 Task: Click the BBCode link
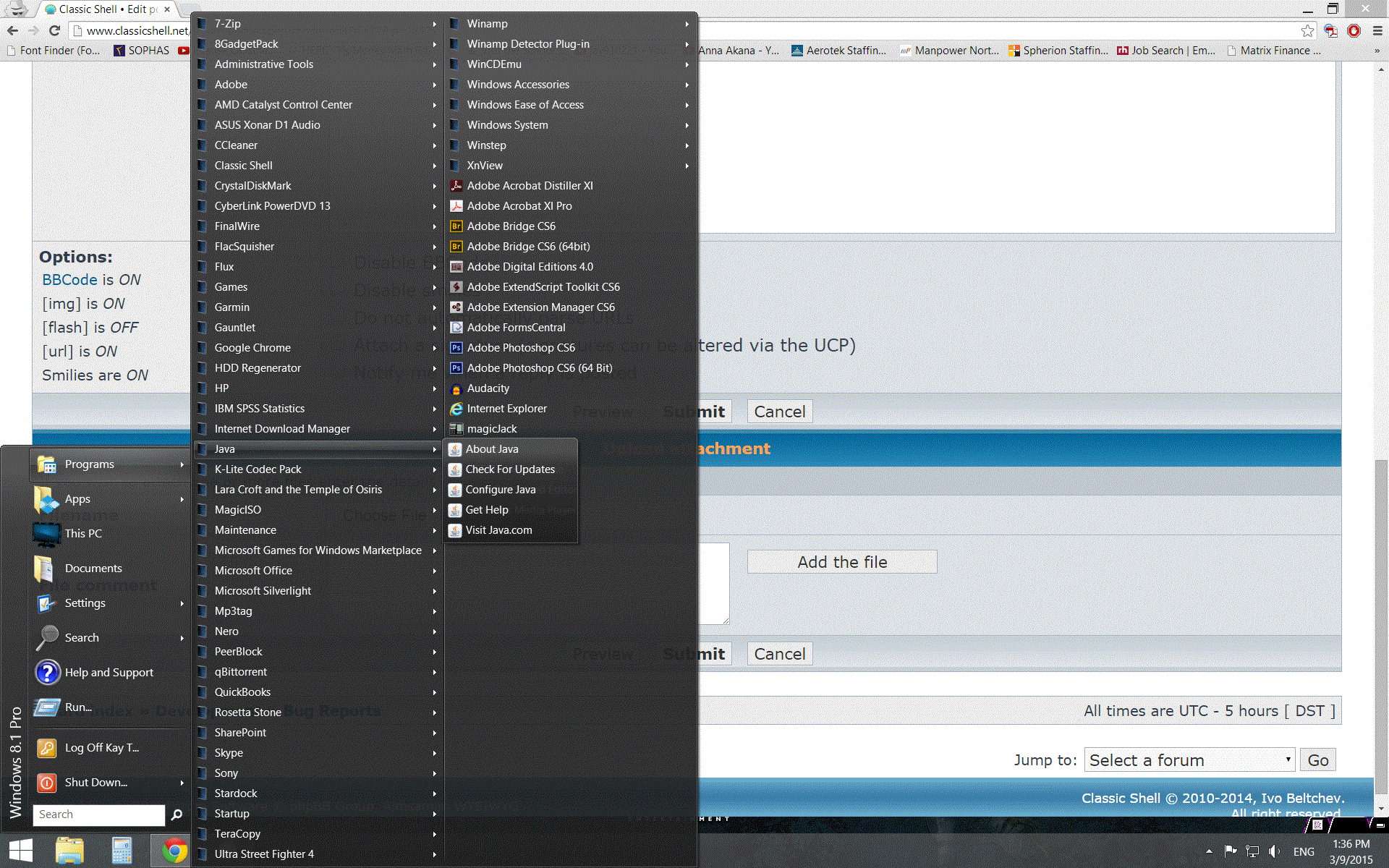[69, 280]
